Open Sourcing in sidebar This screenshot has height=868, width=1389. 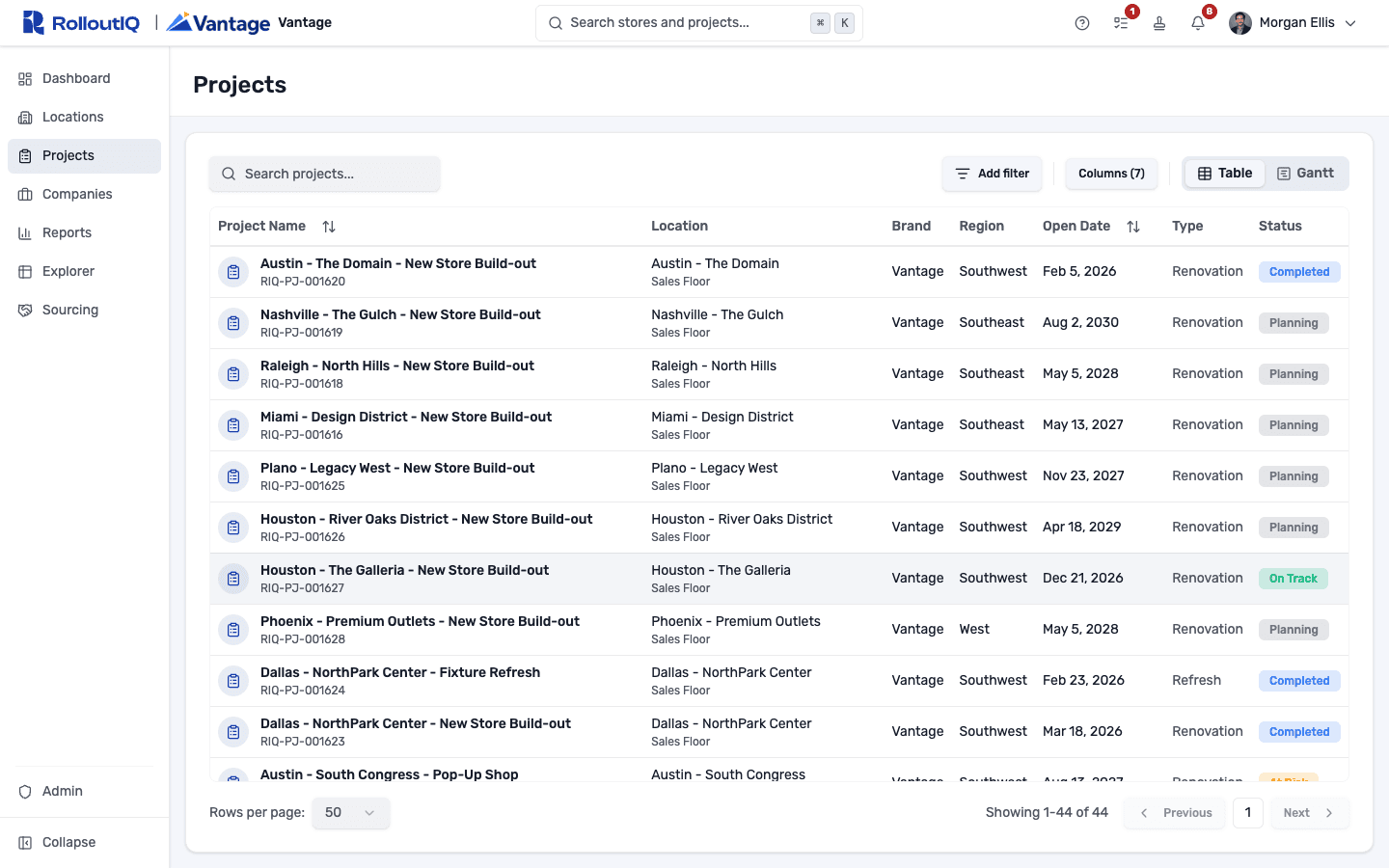pos(84,311)
